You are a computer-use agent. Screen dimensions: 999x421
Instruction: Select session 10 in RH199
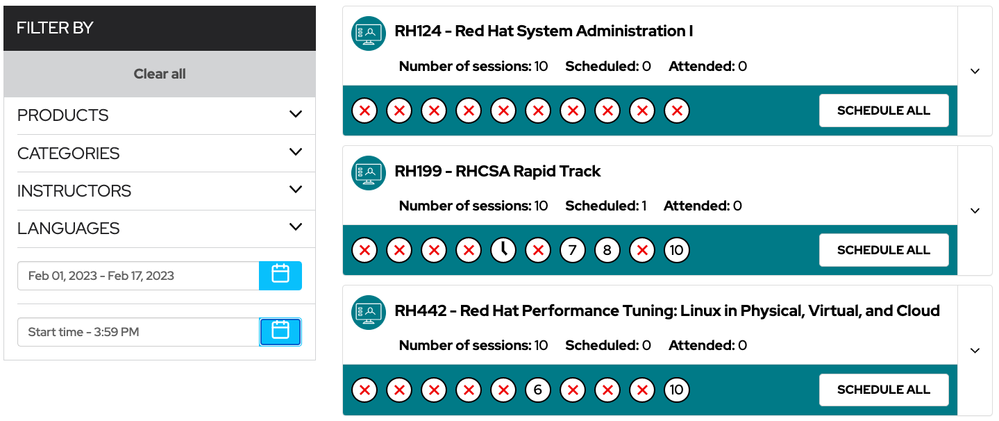point(677,250)
